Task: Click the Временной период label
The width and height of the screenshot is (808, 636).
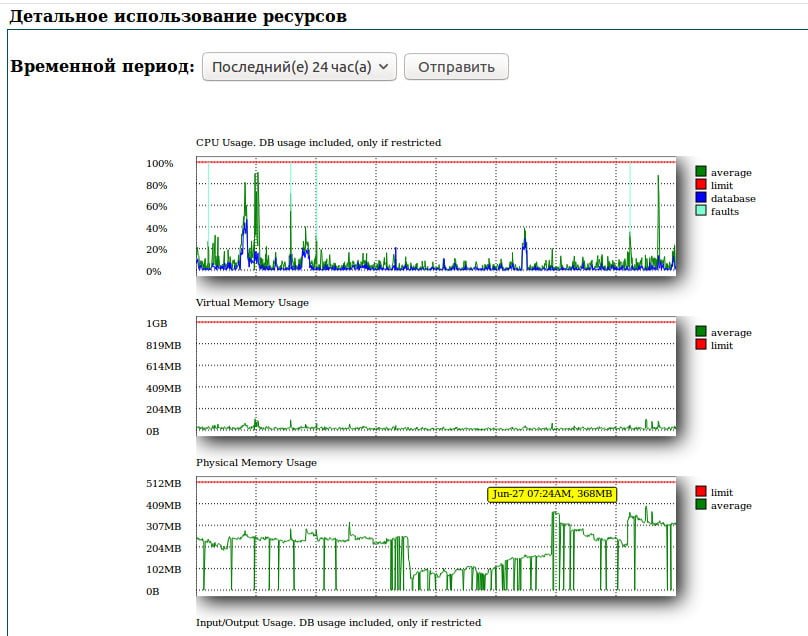Action: [103, 66]
